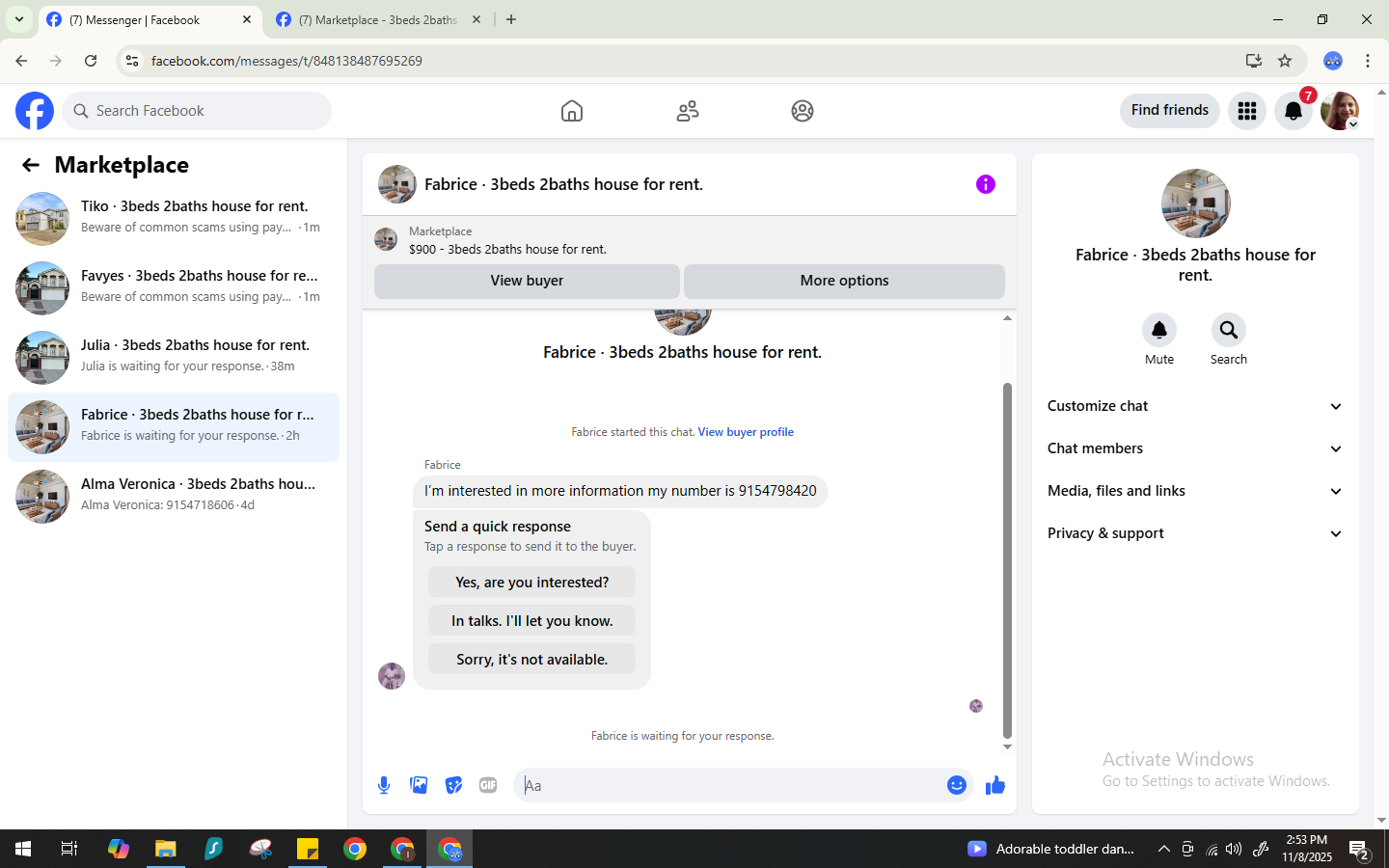Click the chat conversation scrollbar
The image size is (1389, 868).
click(1007, 559)
